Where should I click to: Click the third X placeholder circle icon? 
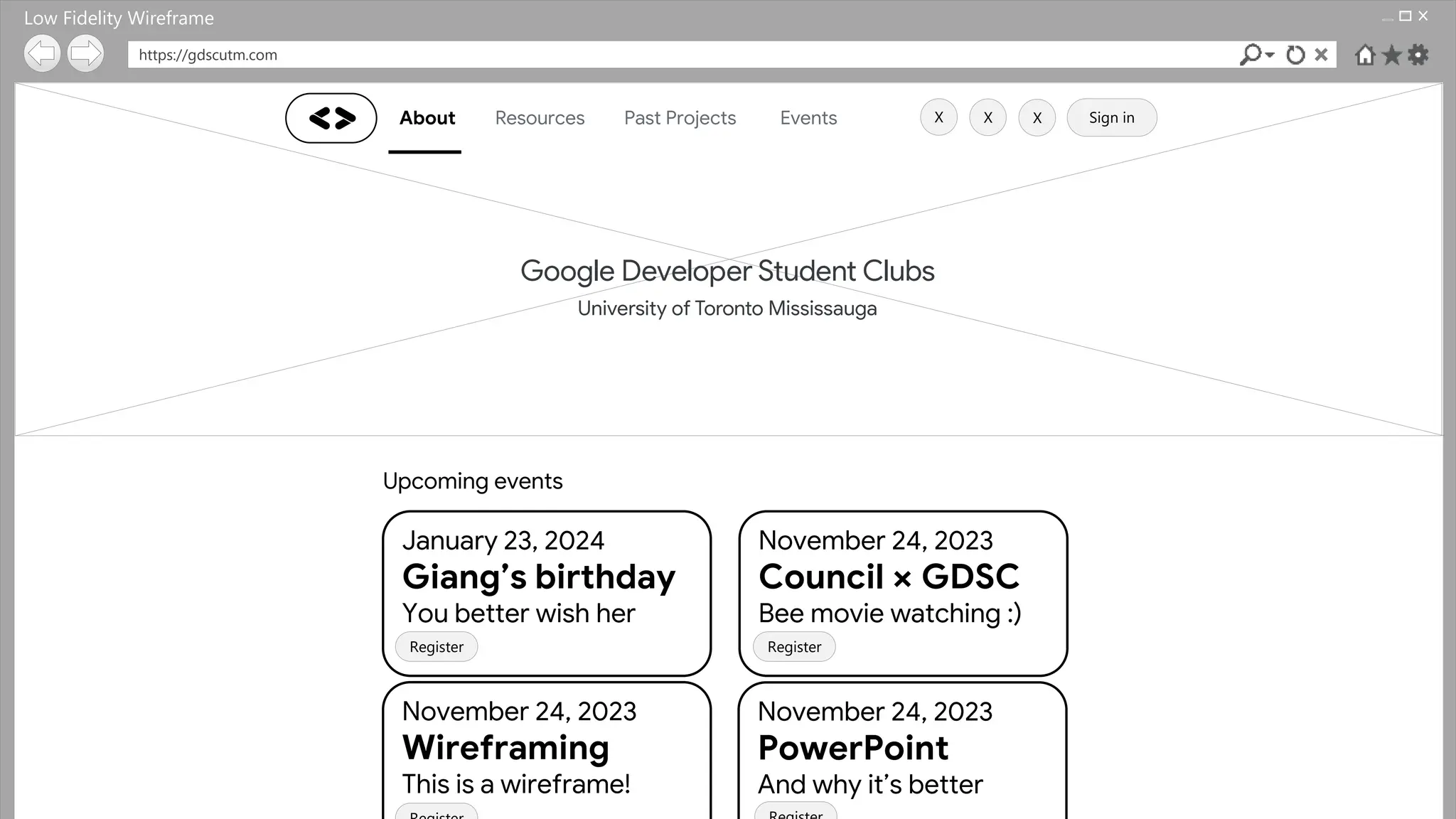pos(1037,117)
